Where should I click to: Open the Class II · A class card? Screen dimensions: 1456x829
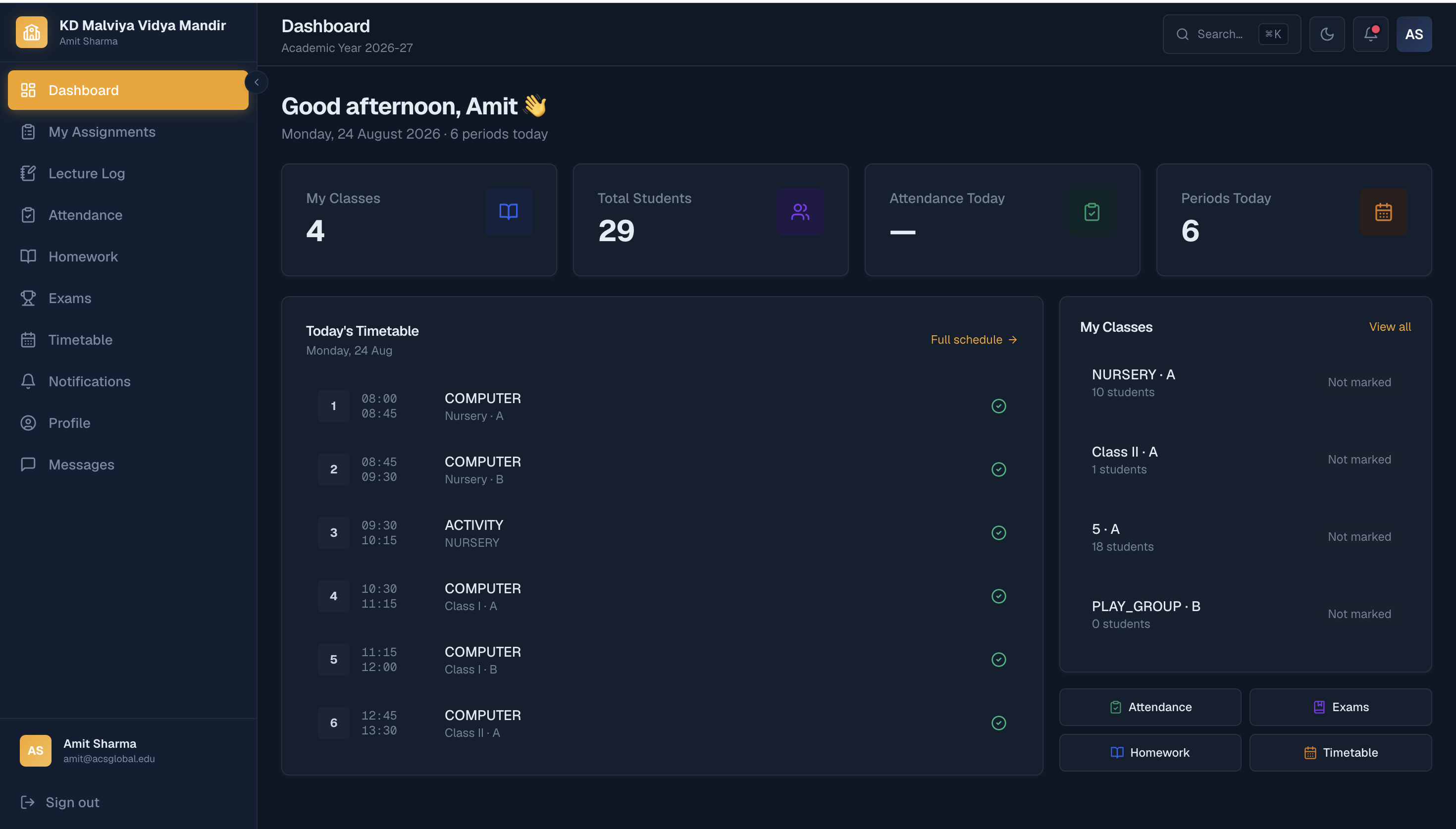click(x=1246, y=460)
